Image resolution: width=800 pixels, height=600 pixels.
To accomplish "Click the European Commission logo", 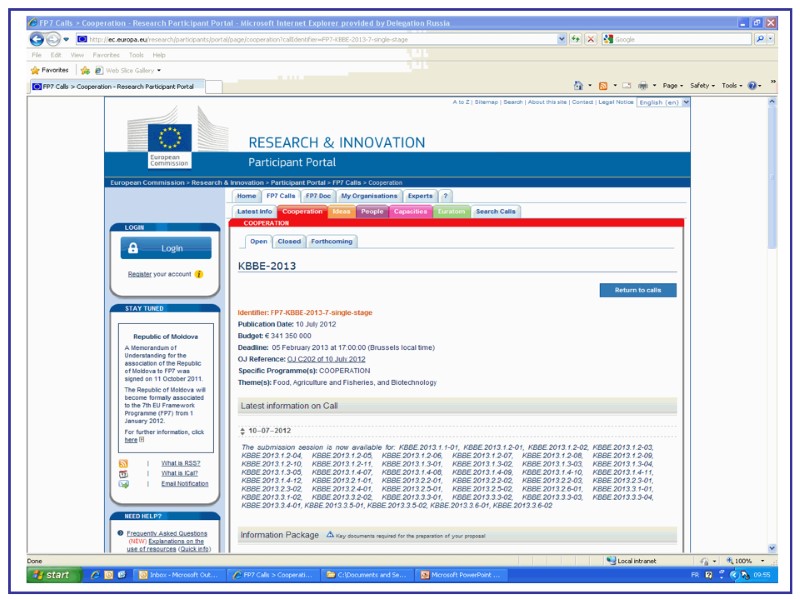I will (x=170, y=138).
